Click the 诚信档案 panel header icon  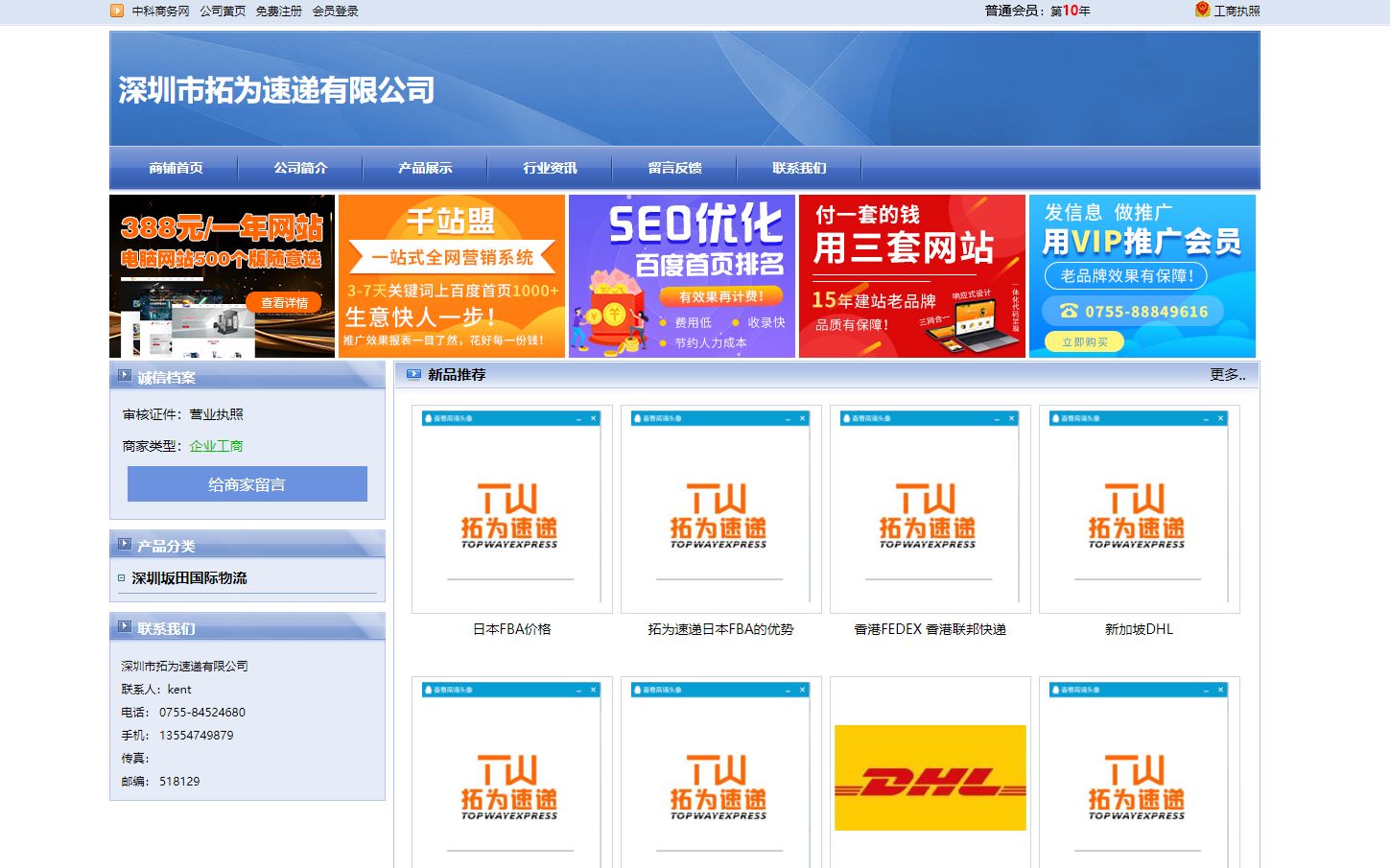coord(125,376)
